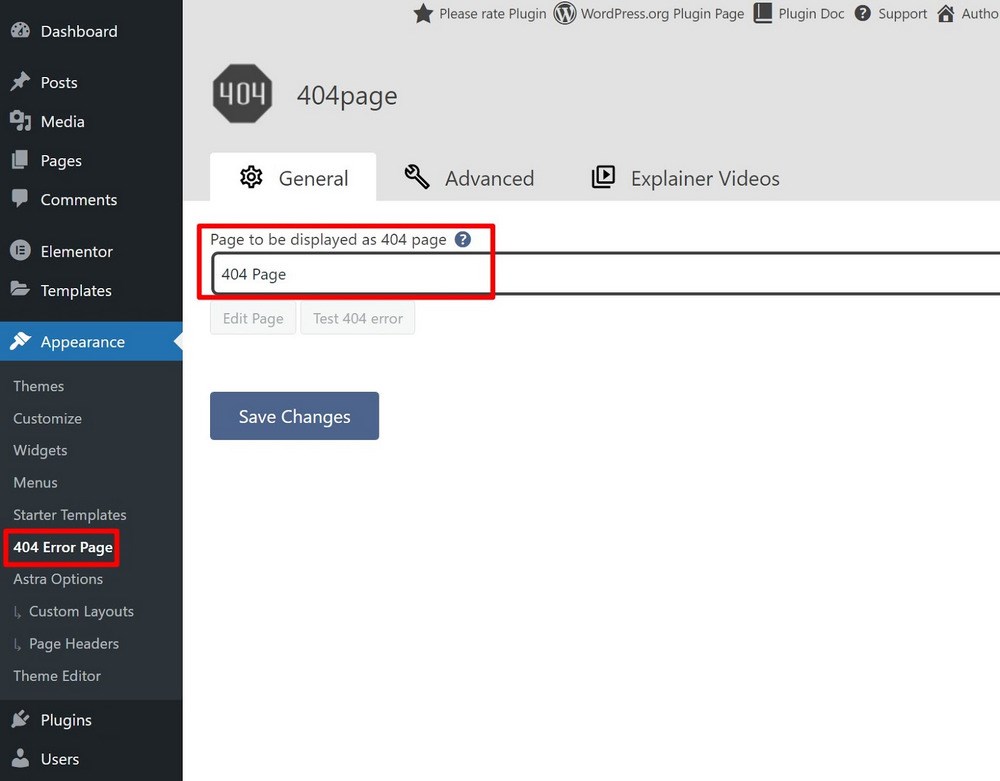Click help icon beside 404 page label
1000x781 pixels.
click(x=462, y=240)
